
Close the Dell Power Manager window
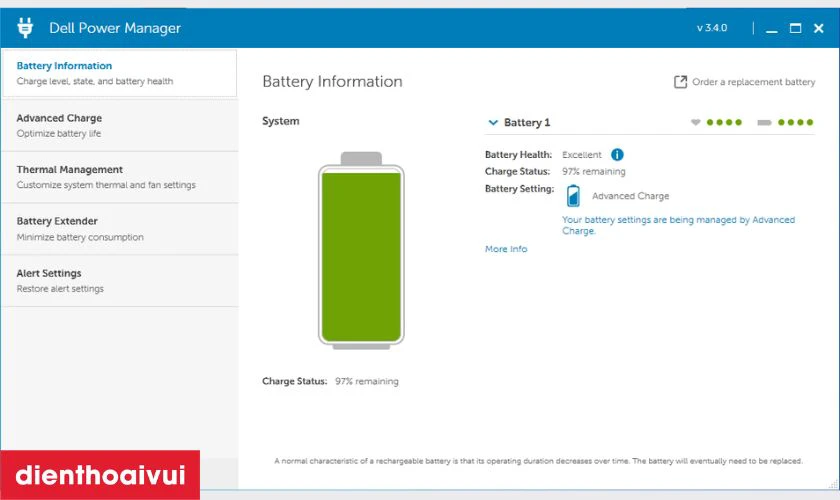(819, 28)
